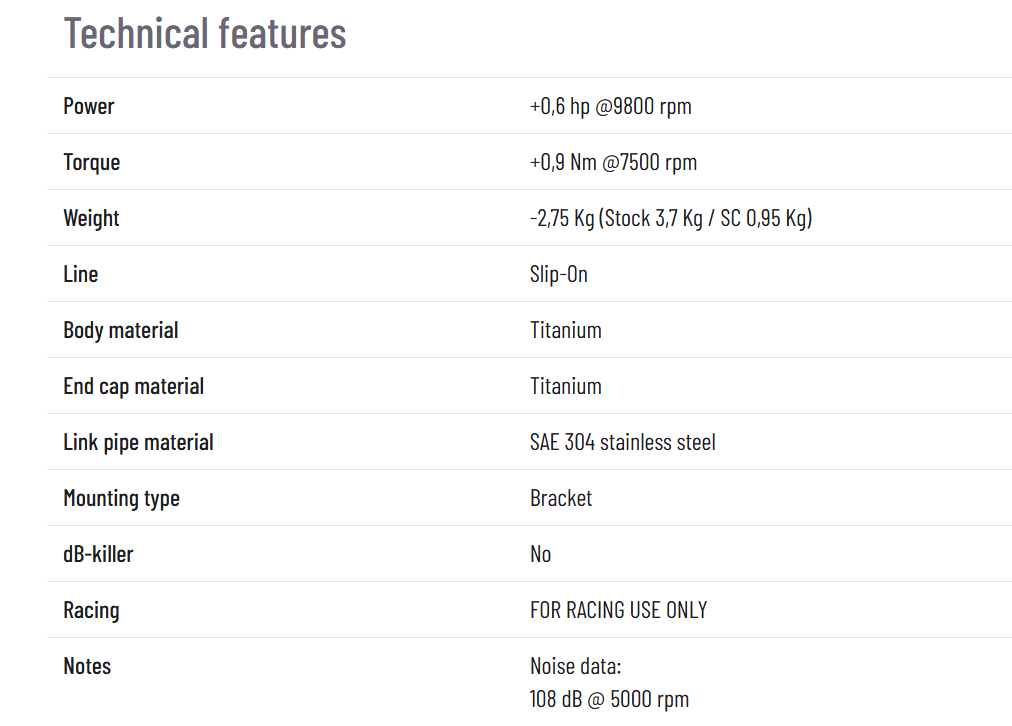The width and height of the screenshot is (1012, 726).
Task: Click the 108 dB @ 5000 rpm note
Action: [609, 699]
